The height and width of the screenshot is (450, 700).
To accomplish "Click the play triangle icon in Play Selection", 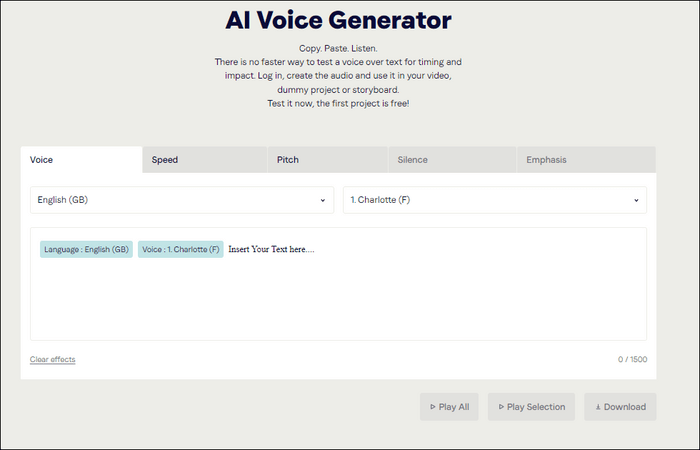I will coord(501,407).
